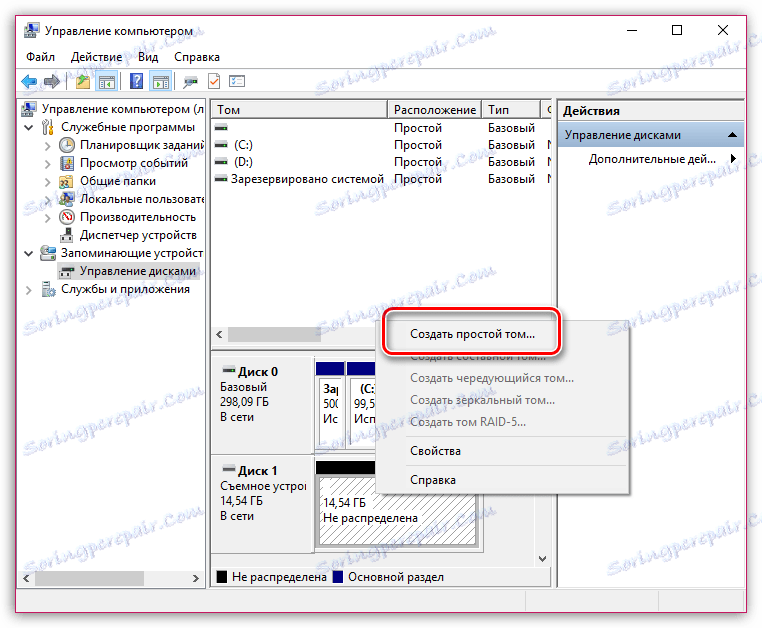This screenshot has width=762, height=628.
Task: Open the Вид menu
Action: (x=148, y=57)
